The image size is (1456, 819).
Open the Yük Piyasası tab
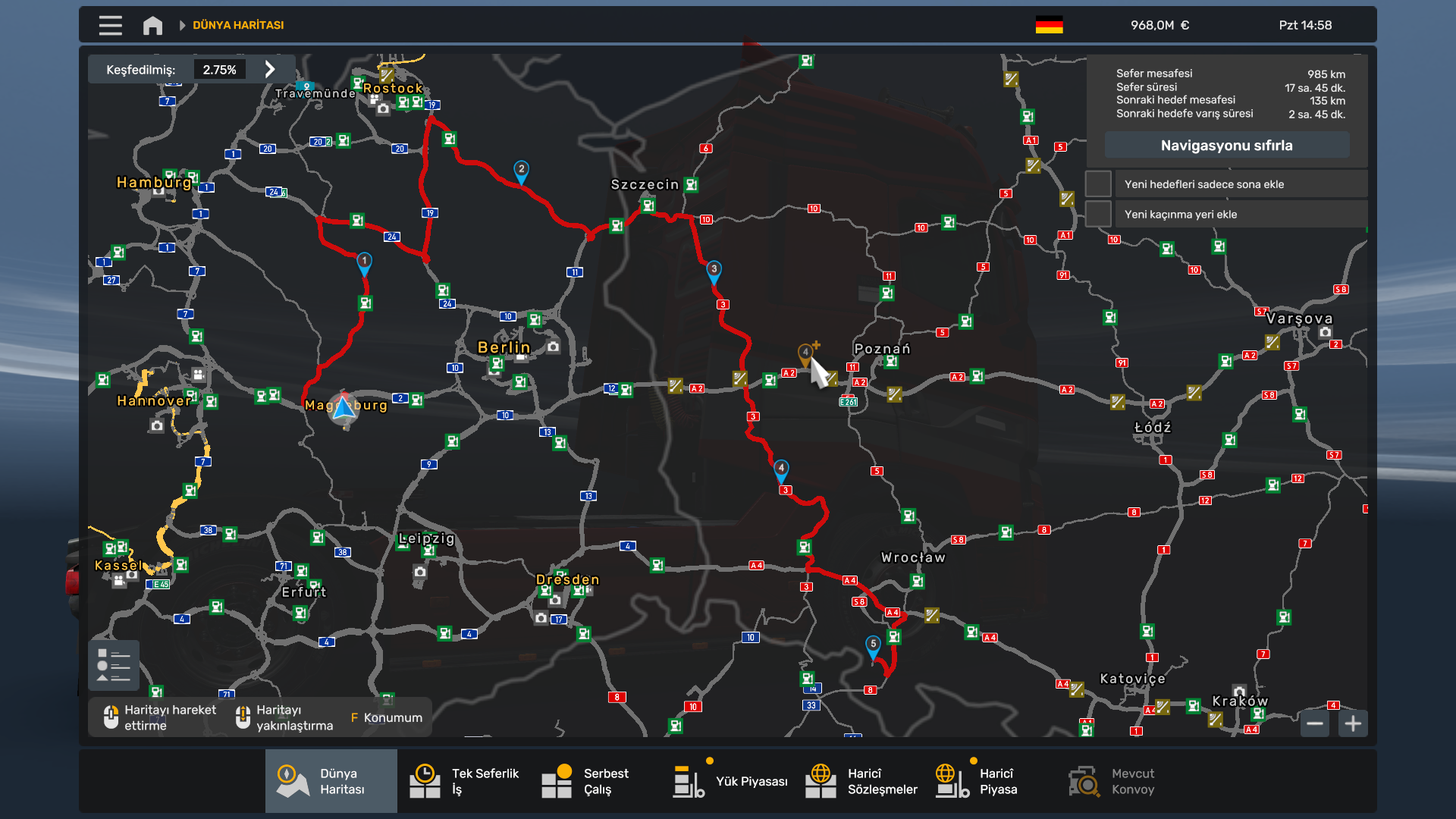pos(730,781)
